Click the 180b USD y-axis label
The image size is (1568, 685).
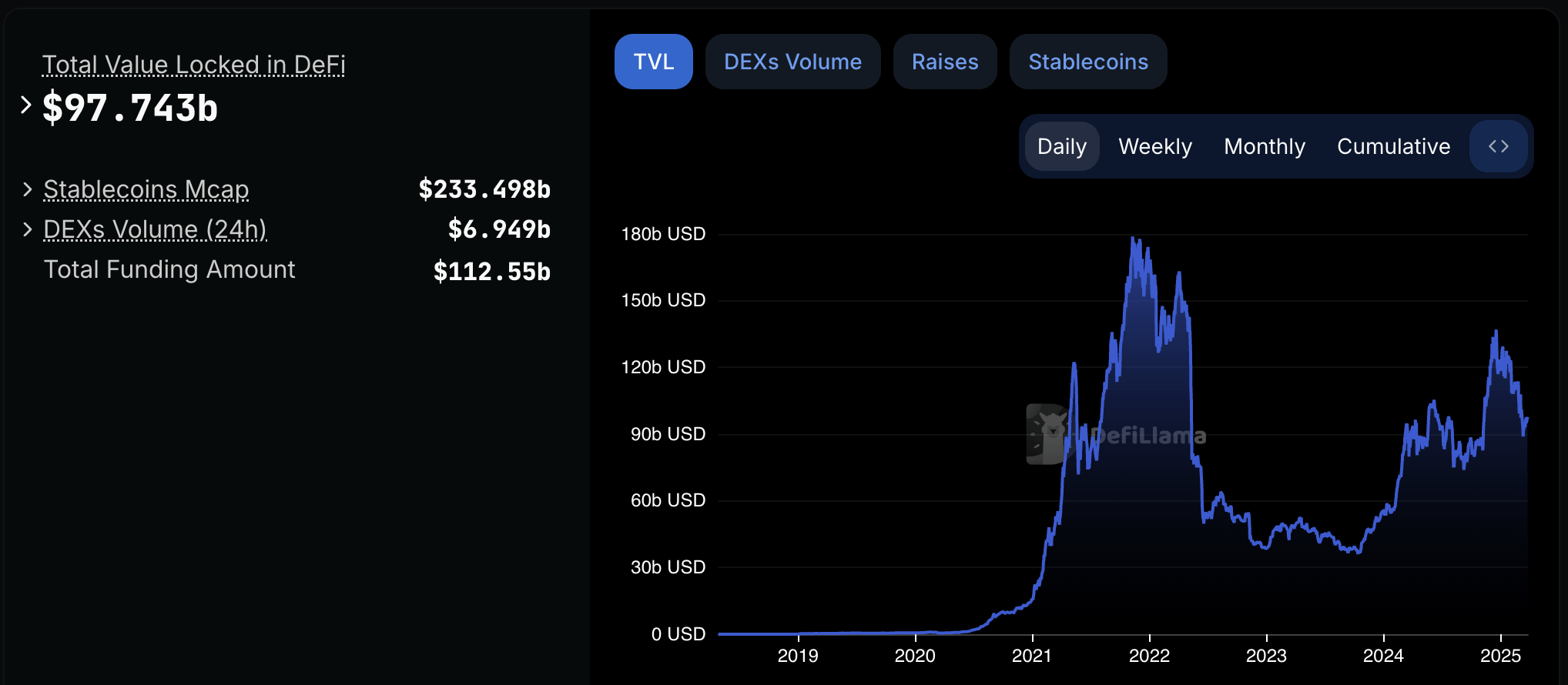(x=663, y=234)
